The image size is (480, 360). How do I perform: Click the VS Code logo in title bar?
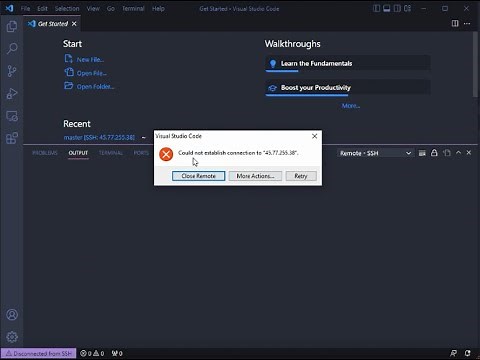click(9, 8)
